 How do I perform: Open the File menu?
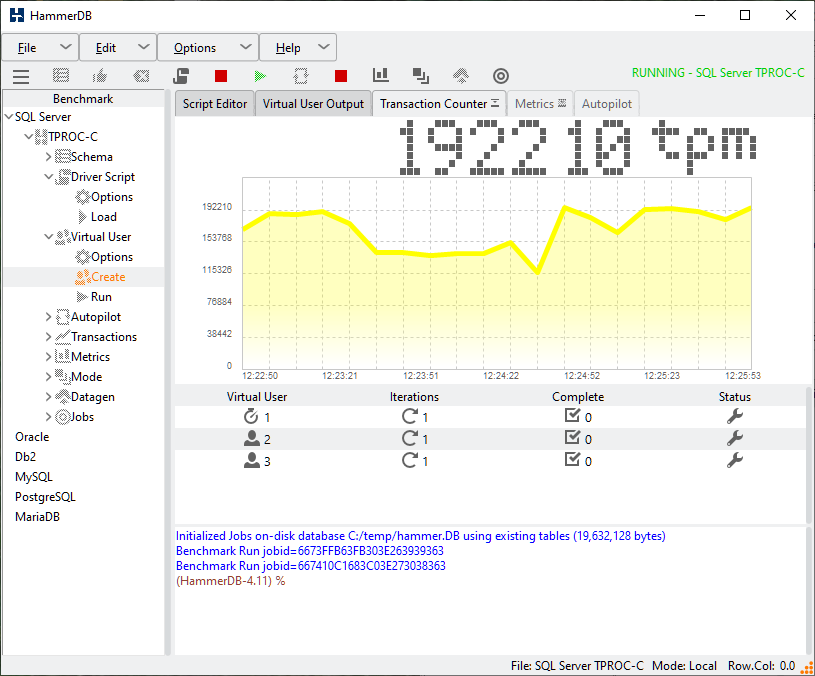click(x=40, y=48)
